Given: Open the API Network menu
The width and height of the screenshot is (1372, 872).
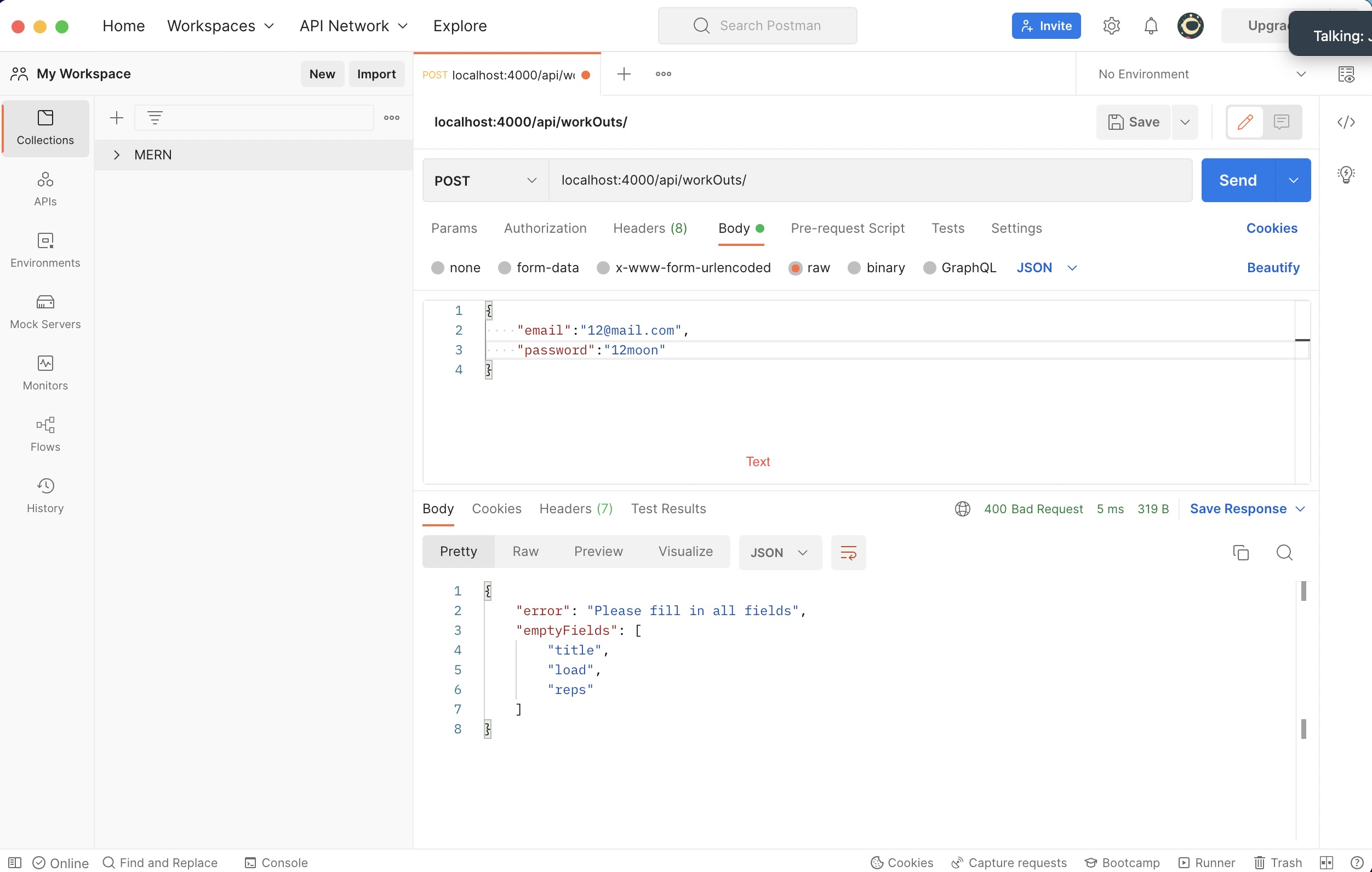Looking at the screenshot, I should click(x=354, y=26).
